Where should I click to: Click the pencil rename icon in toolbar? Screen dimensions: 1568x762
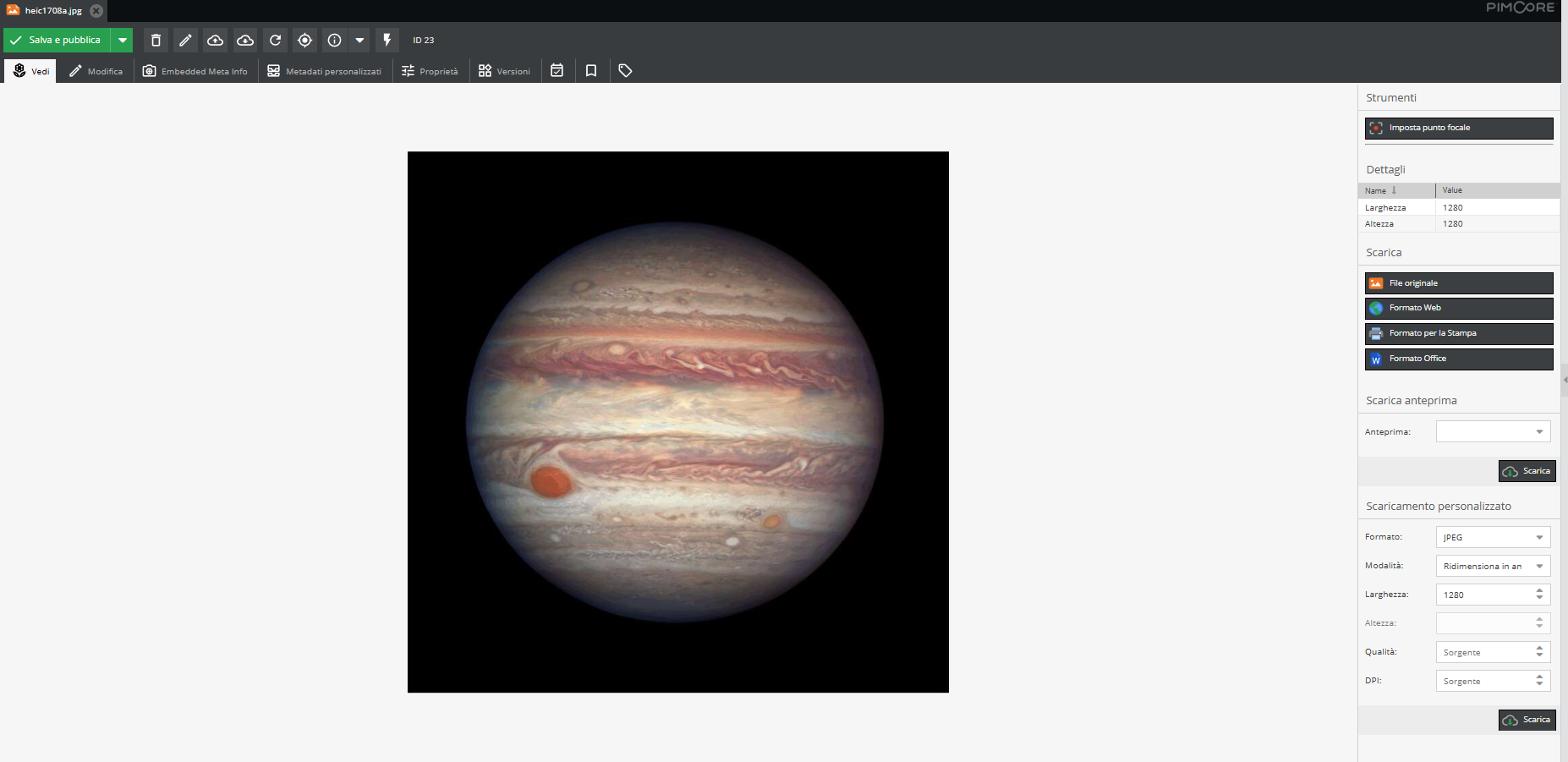(185, 41)
